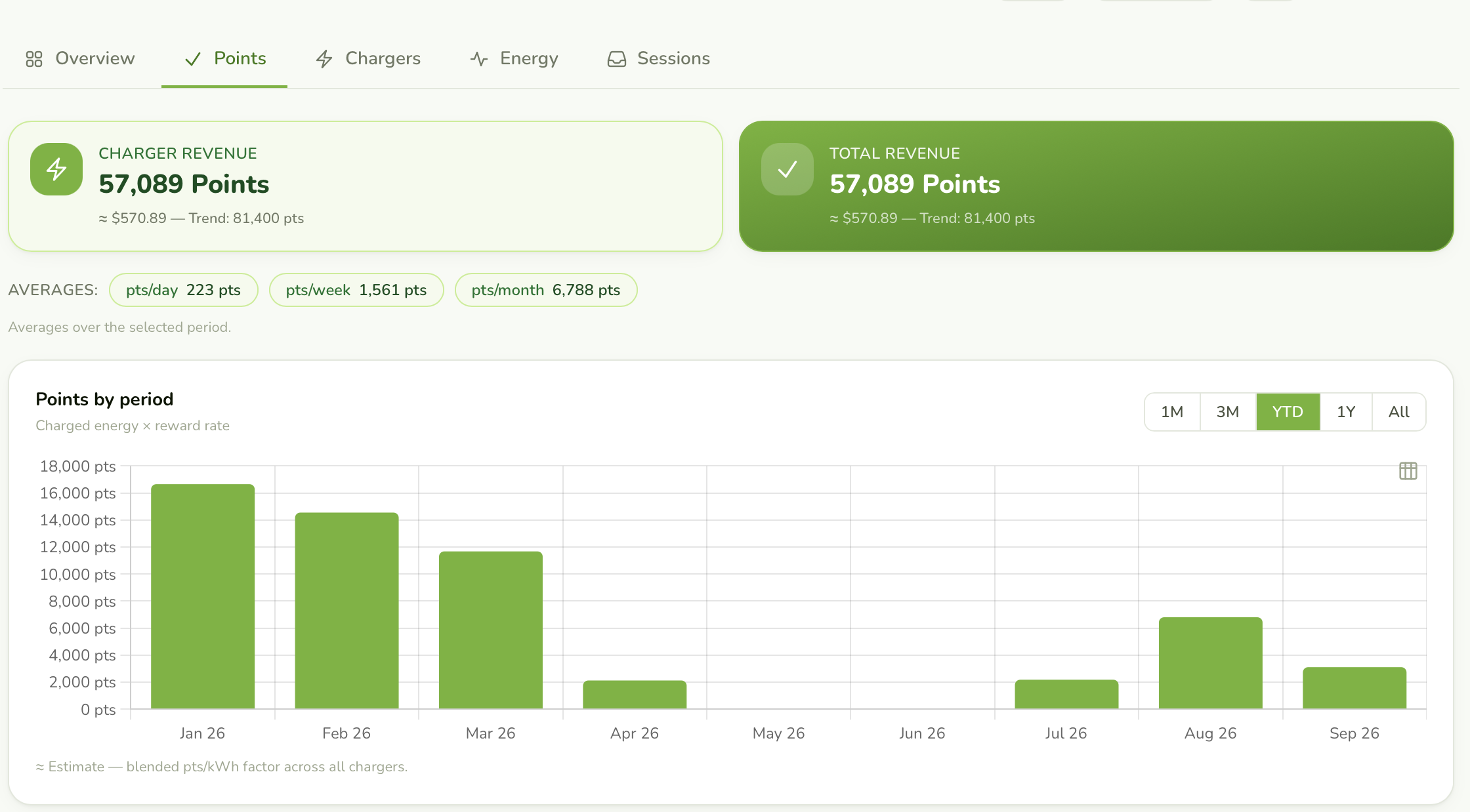Select the 3M period range
1470x812 pixels.
coord(1228,412)
